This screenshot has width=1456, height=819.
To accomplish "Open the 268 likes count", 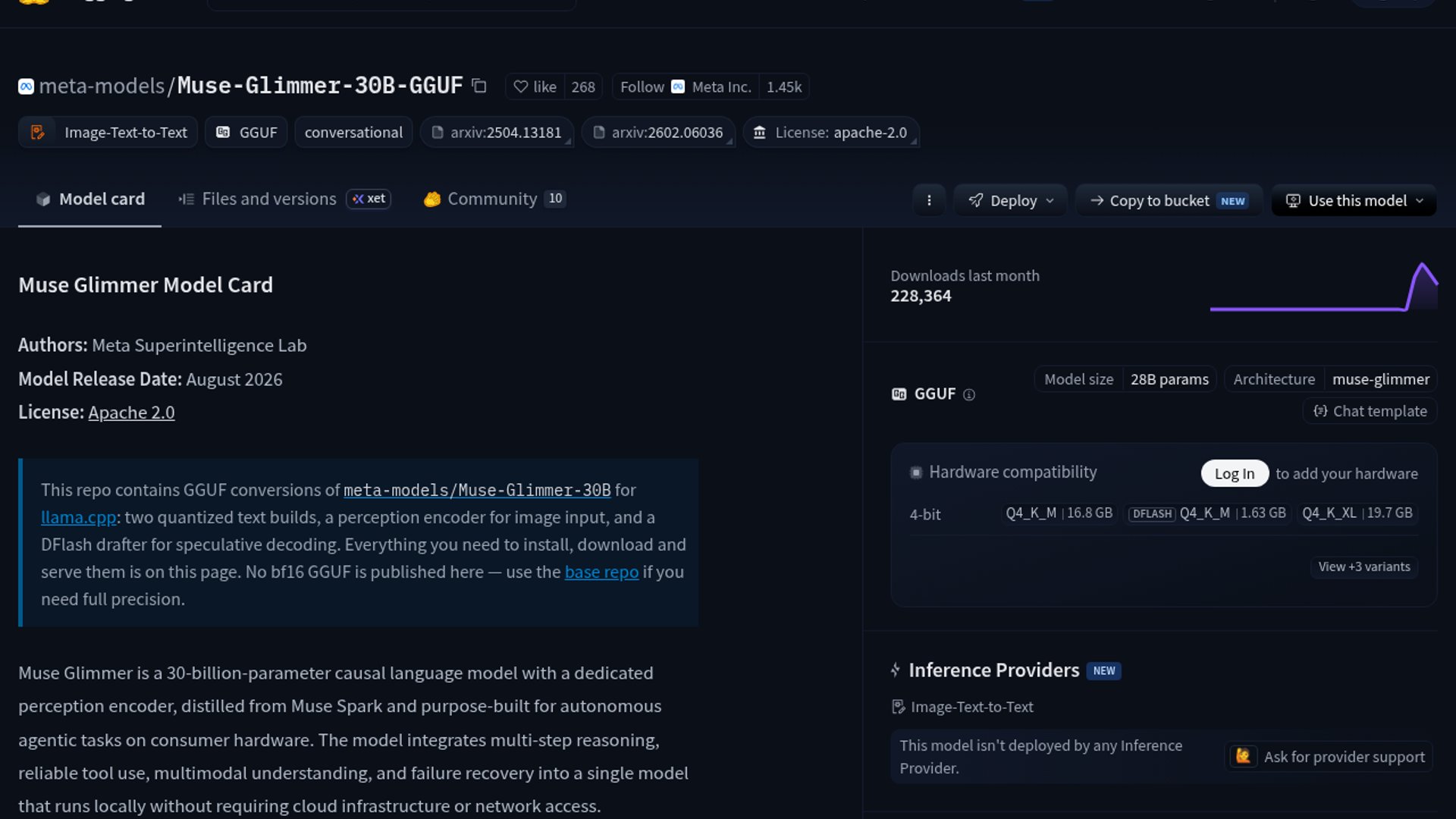I will click(583, 86).
